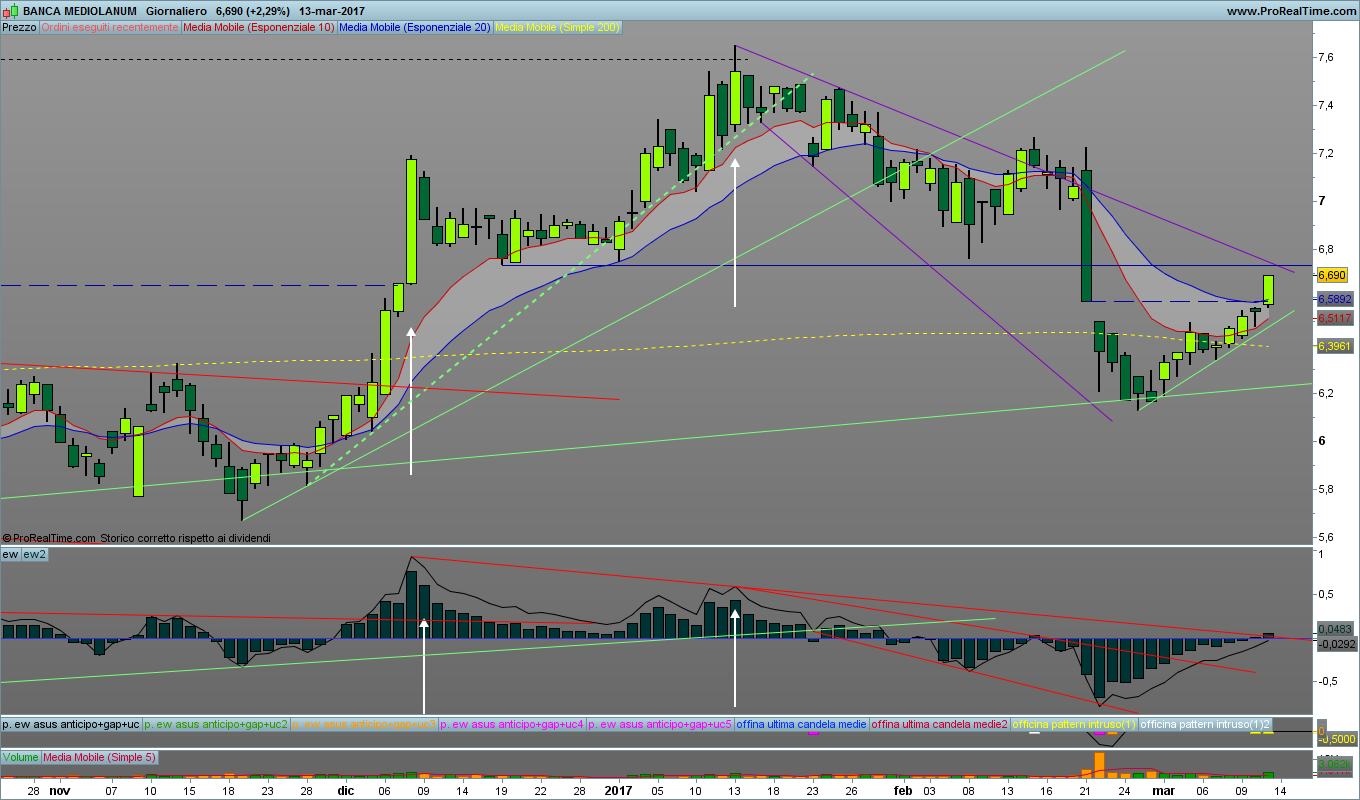Click the -0,5000 pattern panel value
The width and height of the screenshot is (1360, 800).
(x=1336, y=739)
